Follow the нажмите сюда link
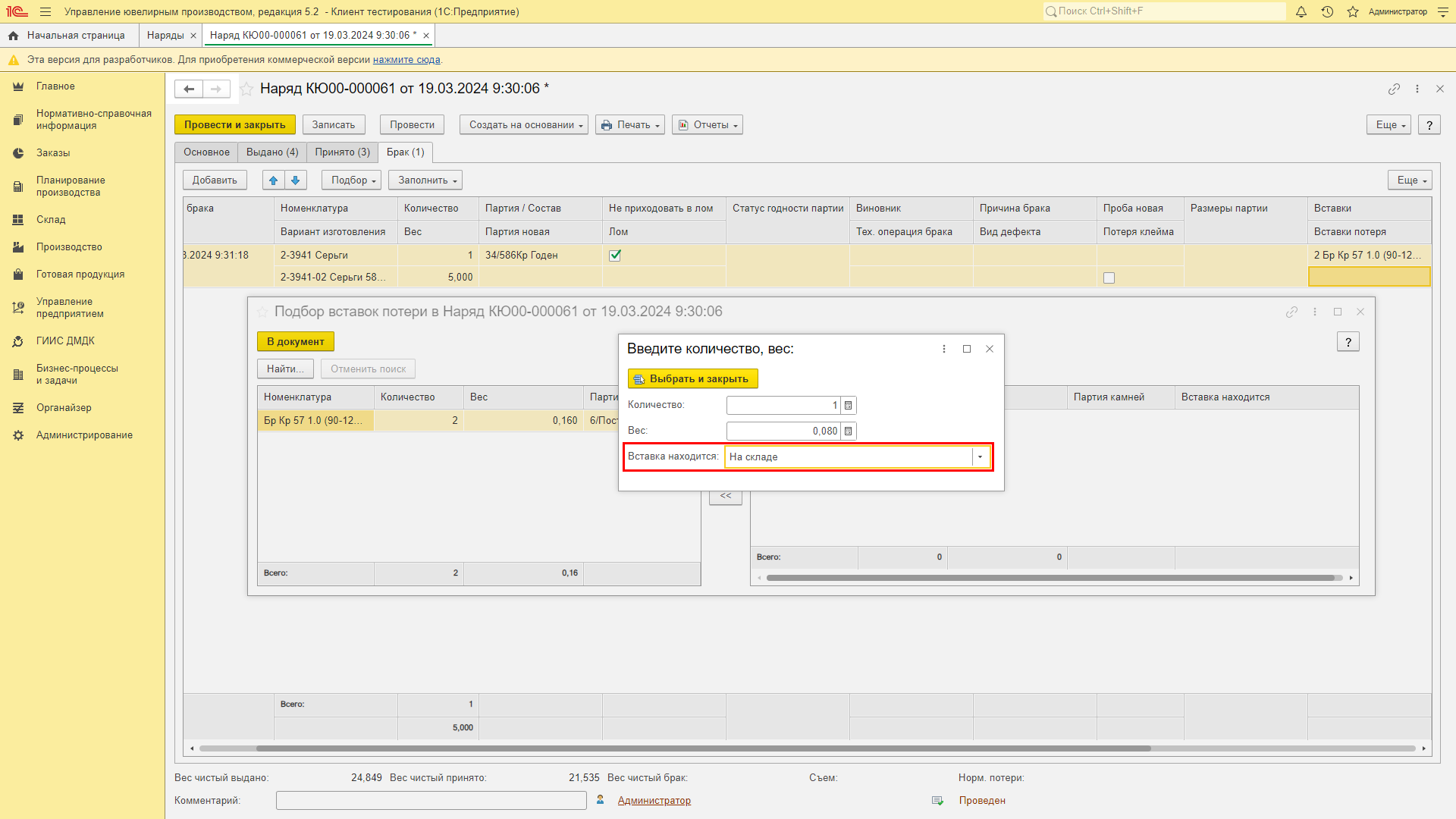Screen dimensions: 1456x819 [x=406, y=60]
